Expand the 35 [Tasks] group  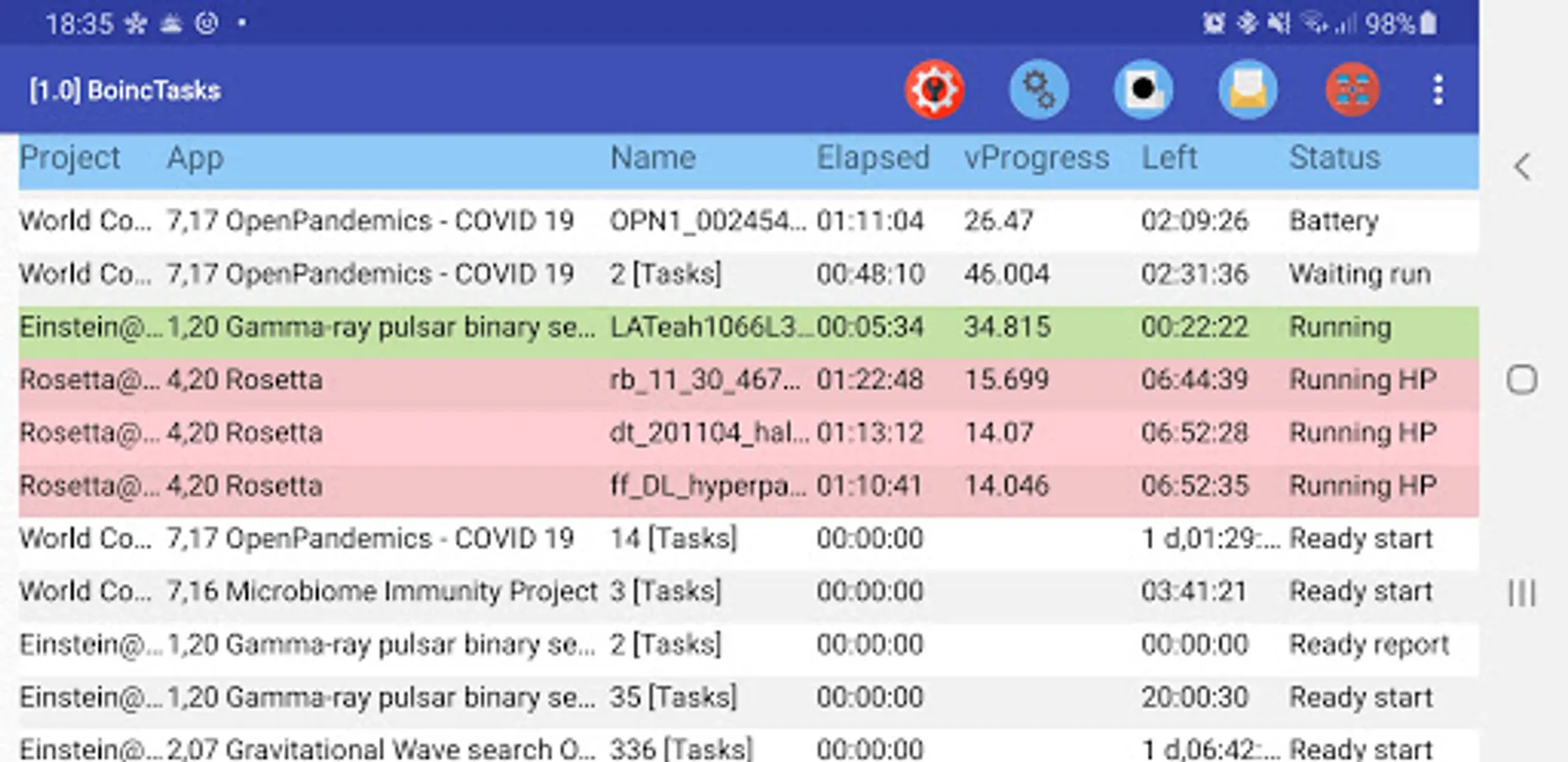(673, 698)
